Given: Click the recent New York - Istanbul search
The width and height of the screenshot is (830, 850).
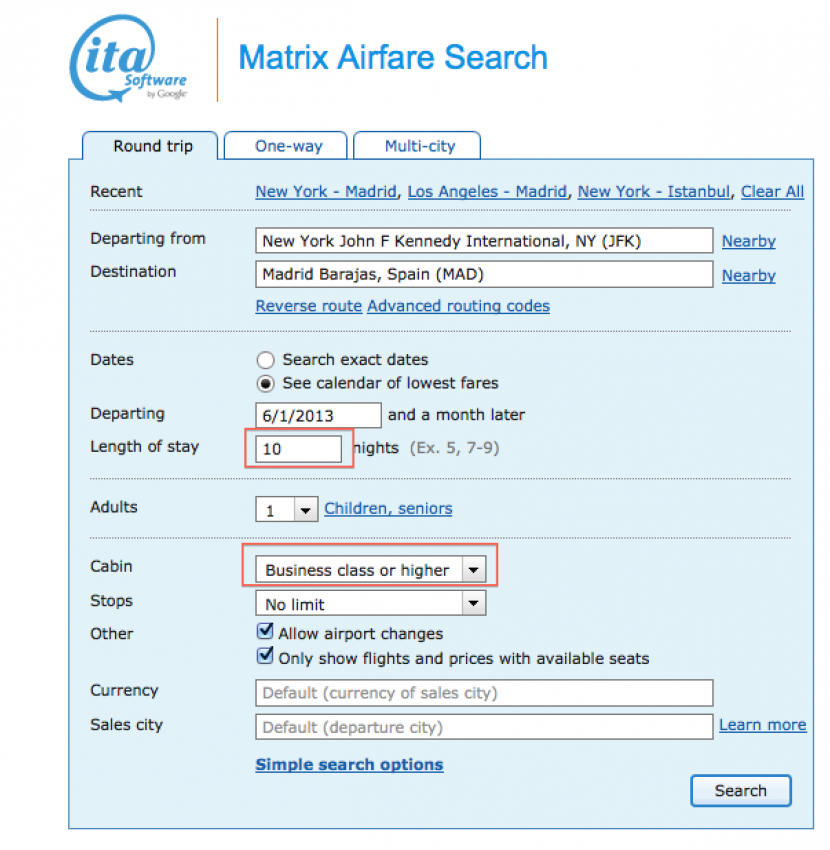Looking at the screenshot, I should point(654,192).
